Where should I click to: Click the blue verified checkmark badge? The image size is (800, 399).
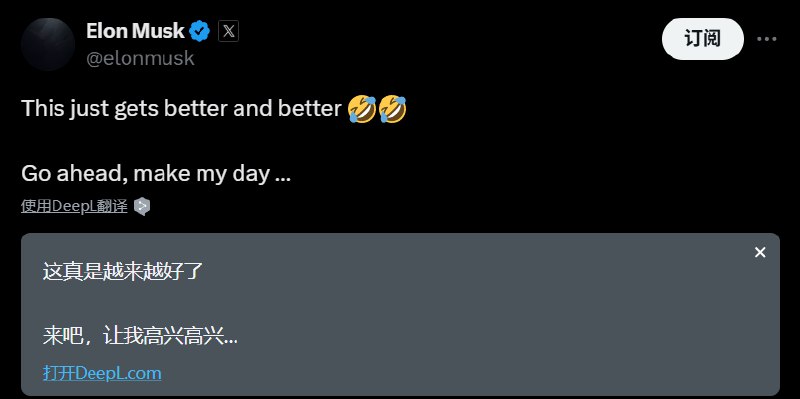tap(199, 32)
